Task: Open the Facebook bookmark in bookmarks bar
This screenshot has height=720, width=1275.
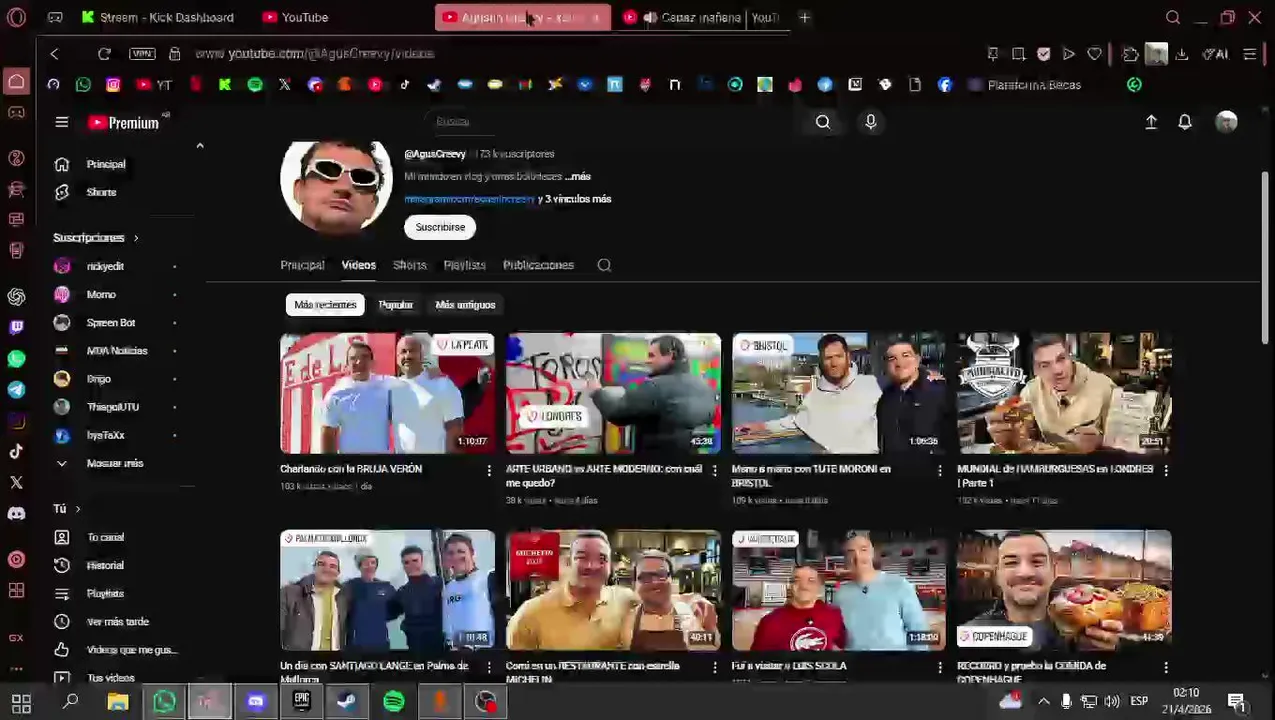Action: click(x=945, y=85)
